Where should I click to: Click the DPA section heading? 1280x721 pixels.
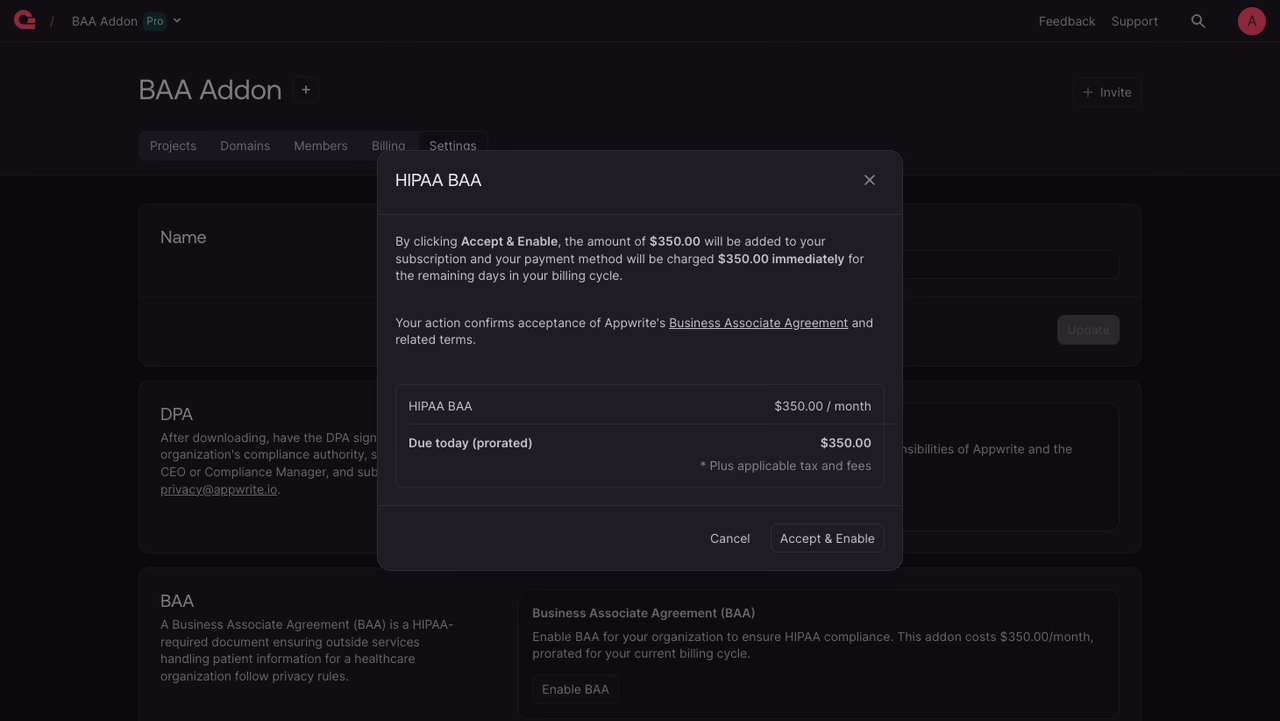177,414
